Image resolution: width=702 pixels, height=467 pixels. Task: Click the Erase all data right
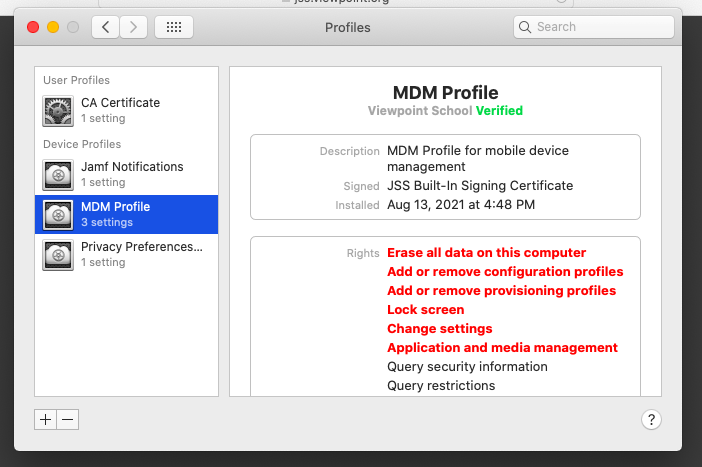486,253
